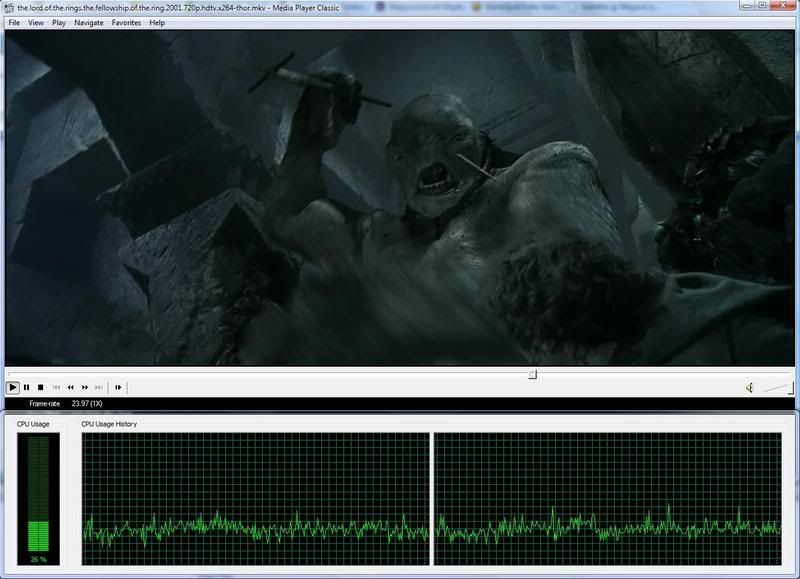The width and height of the screenshot is (800, 579).
Task: Open the View menu
Action: pos(36,22)
